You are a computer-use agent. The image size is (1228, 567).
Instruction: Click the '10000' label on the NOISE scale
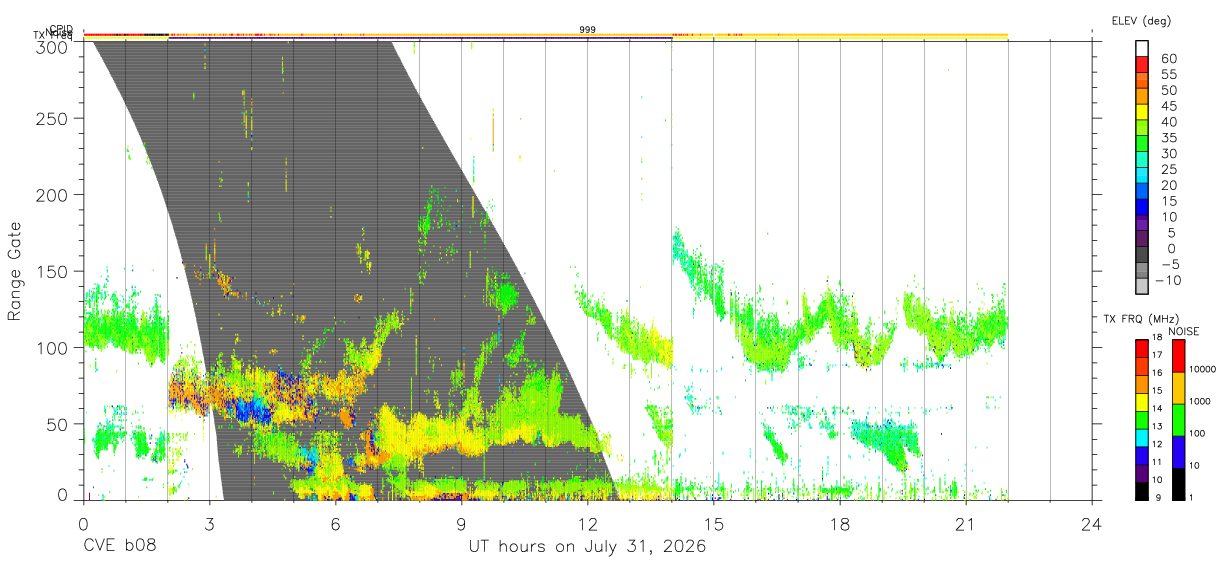(x=1204, y=369)
